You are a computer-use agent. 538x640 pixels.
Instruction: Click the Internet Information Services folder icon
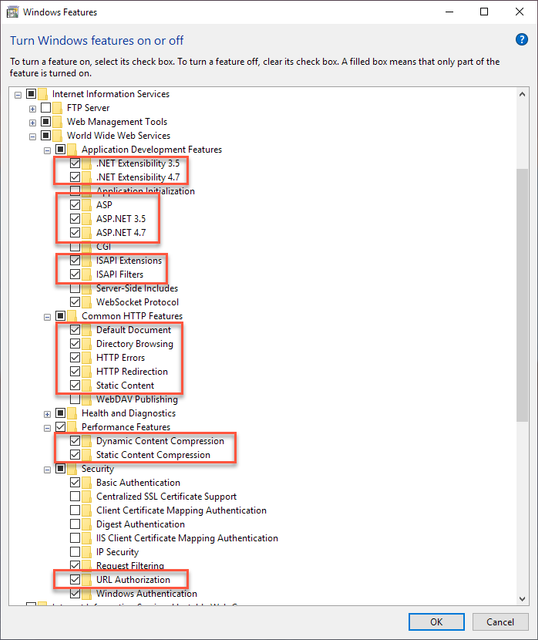(x=43, y=94)
